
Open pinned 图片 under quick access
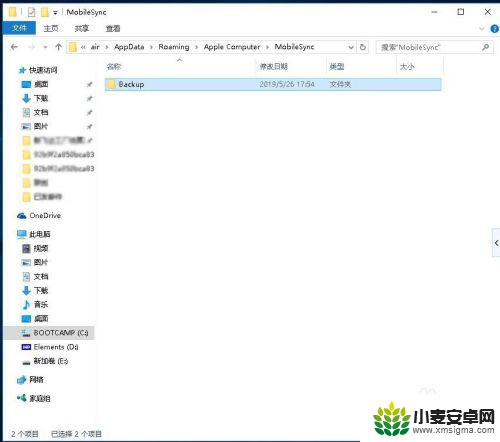(41, 126)
